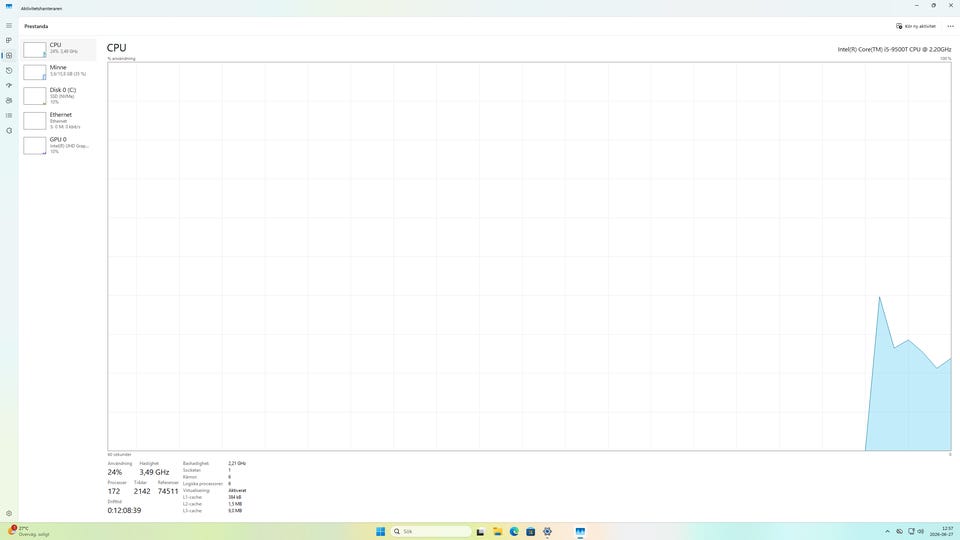Image resolution: width=960 pixels, height=540 pixels.
Task: Select the GPU 0 performance entry
Action: tap(59, 145)
